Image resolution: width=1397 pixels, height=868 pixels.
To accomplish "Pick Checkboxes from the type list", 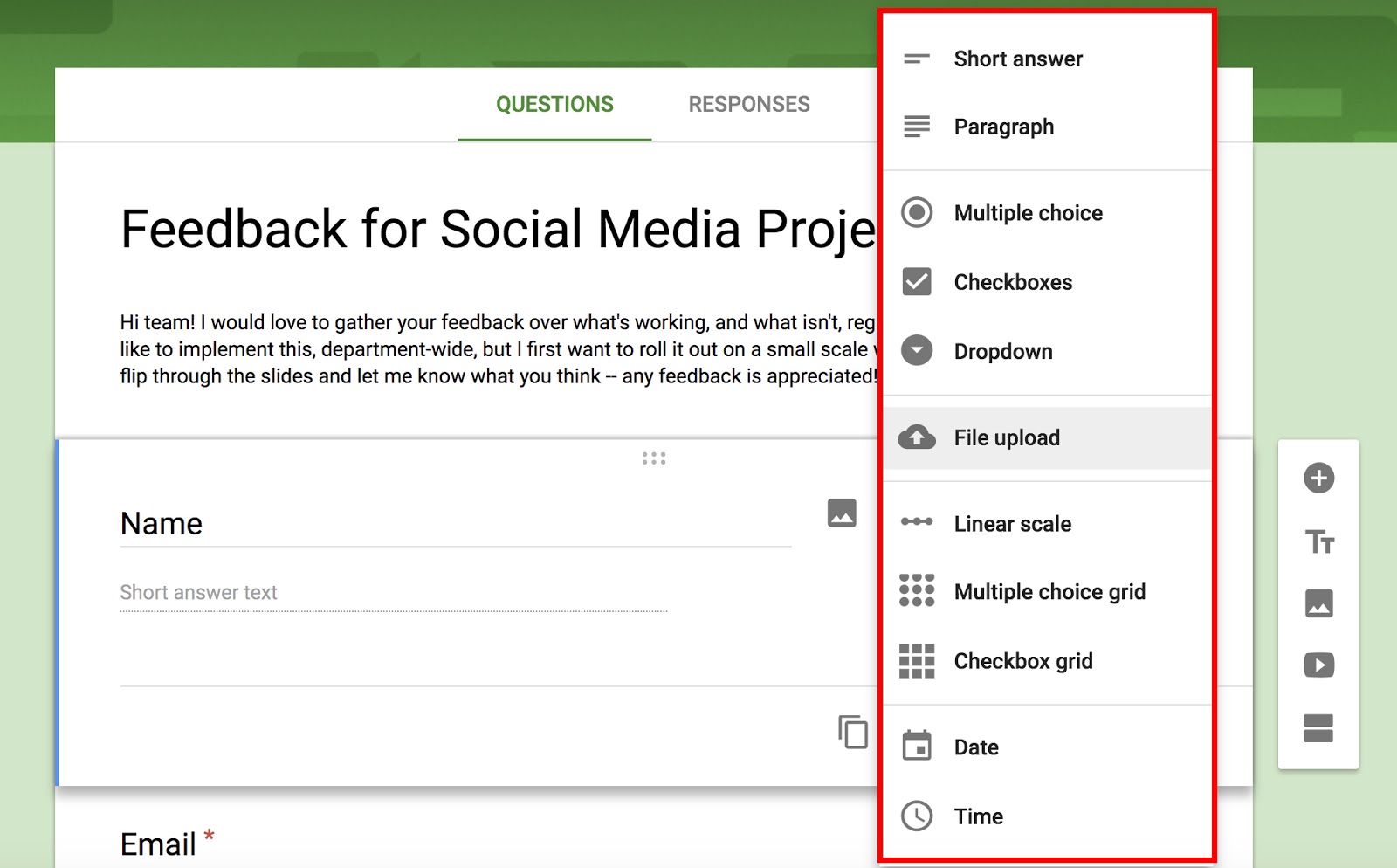I will point(1013,282).
